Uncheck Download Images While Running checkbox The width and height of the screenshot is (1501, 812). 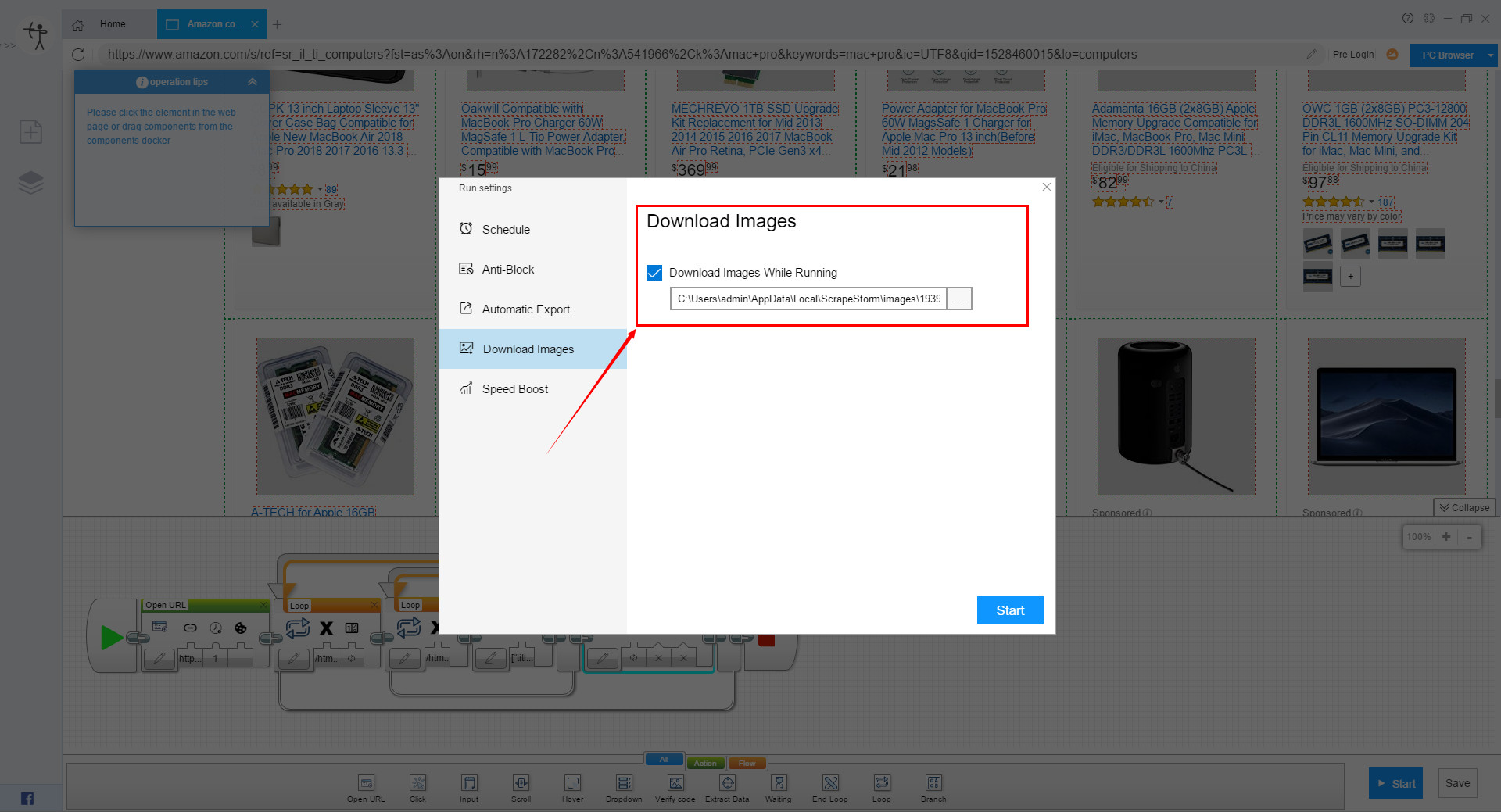[x=654, y=273]
